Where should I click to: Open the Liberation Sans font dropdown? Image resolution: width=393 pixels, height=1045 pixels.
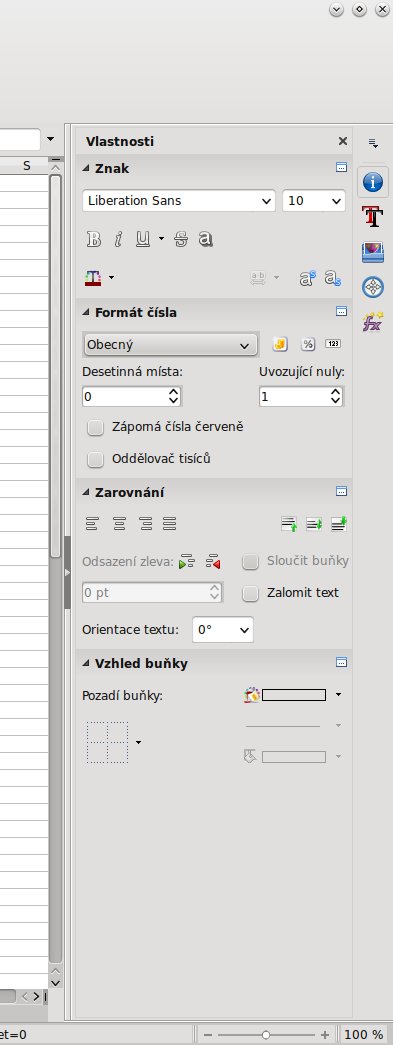[x=179, y=201]
